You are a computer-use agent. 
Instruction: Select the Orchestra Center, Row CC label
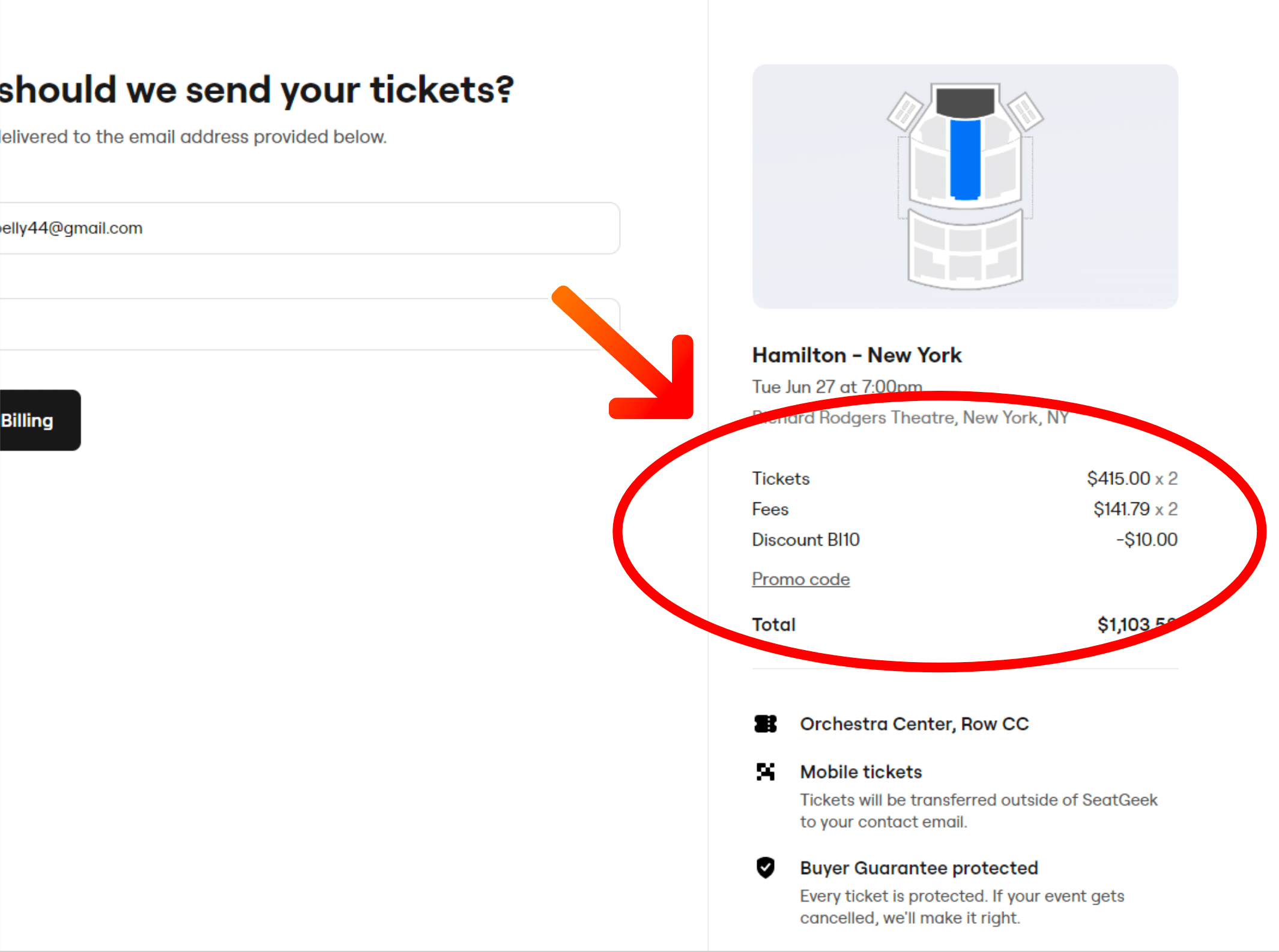[914, 725]
